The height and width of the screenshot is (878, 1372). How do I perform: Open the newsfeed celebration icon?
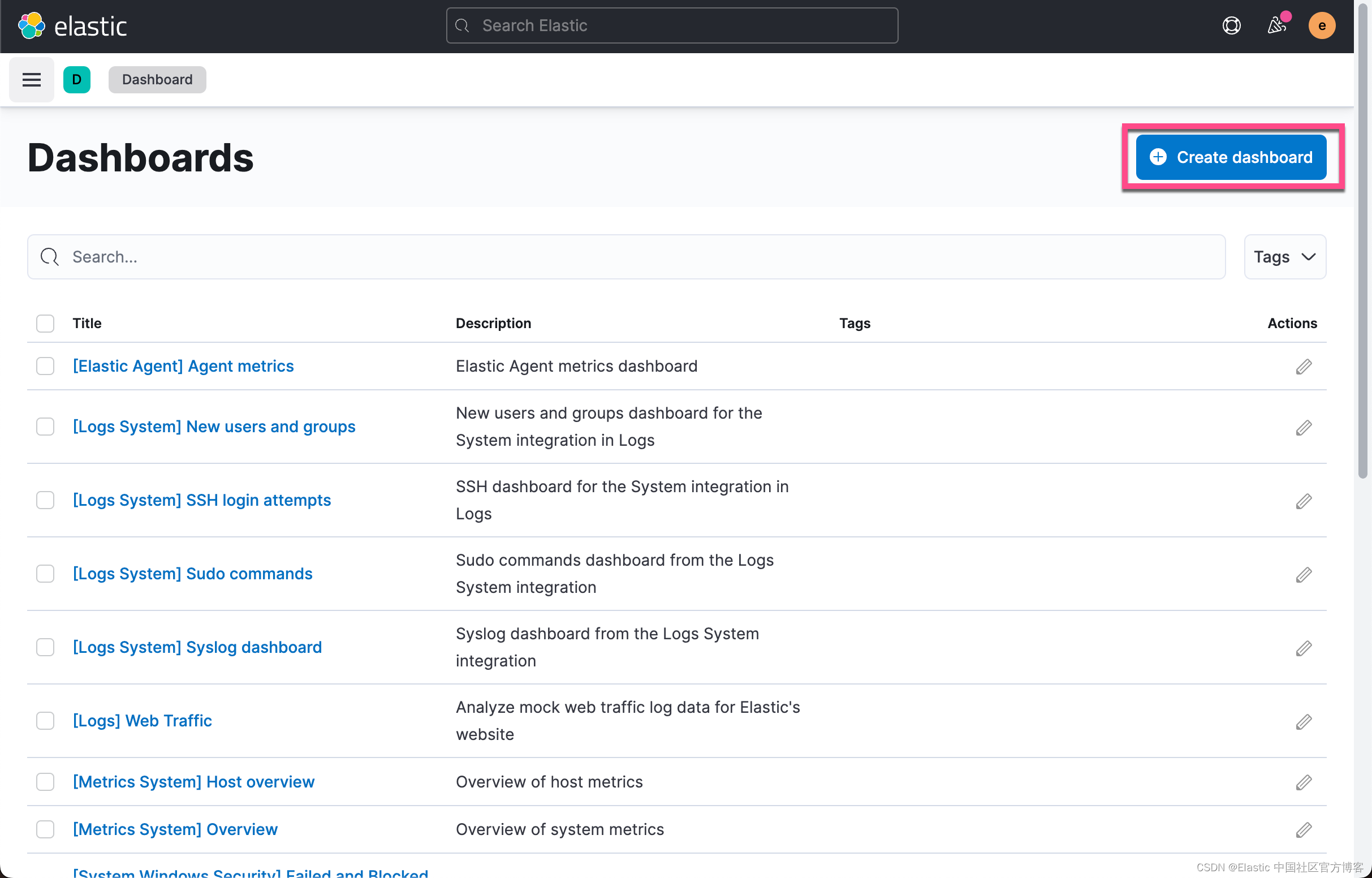1276,25
